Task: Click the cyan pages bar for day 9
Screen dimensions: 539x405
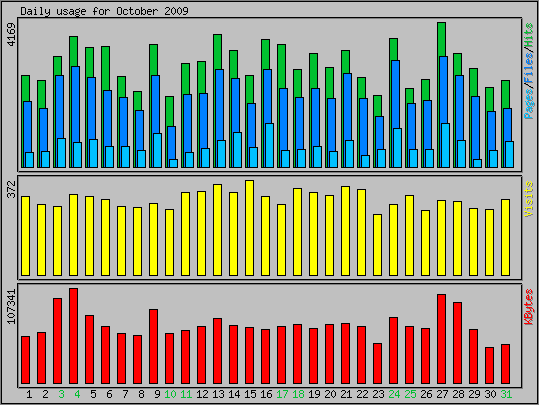Action: point(157,151)
